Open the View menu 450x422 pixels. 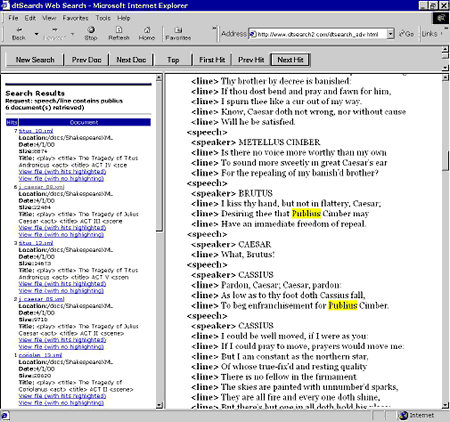click(x=49, y=18)
